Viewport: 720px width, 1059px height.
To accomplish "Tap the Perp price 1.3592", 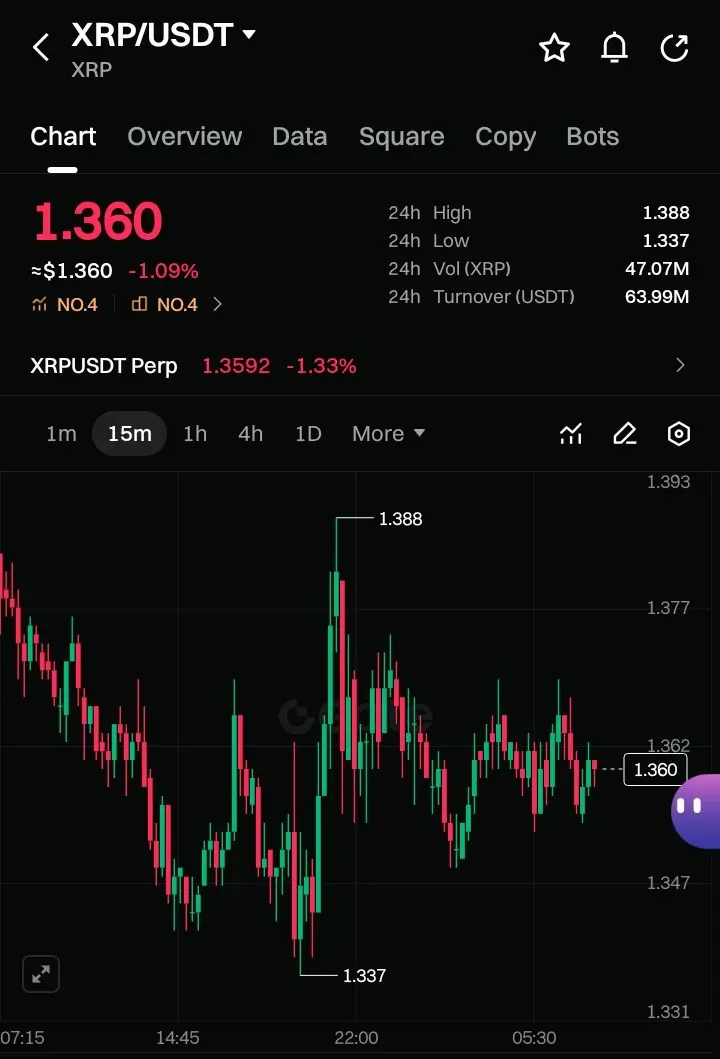I will [236, 365].
